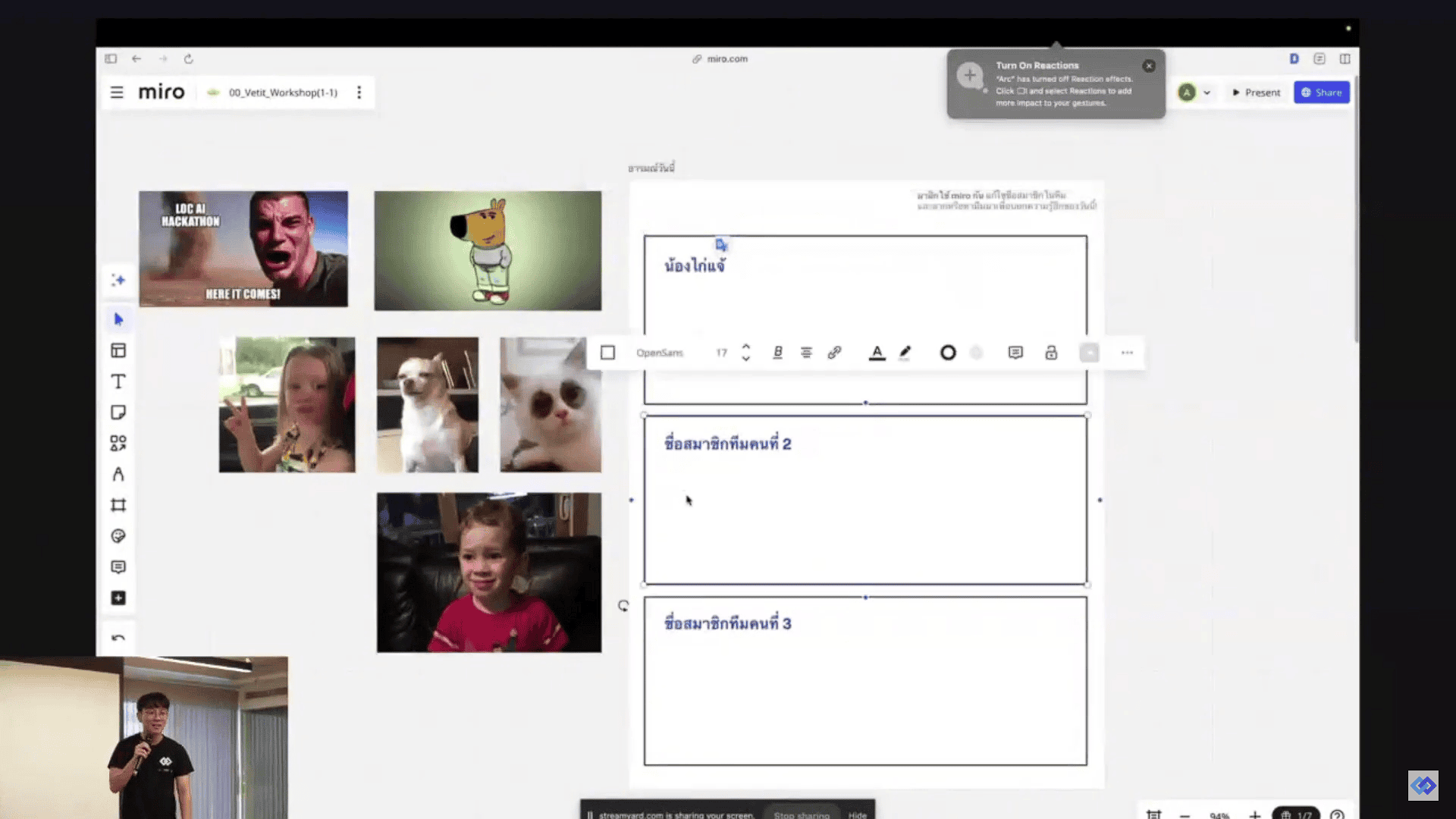Undo the last action
Screen dimensions: 1456x819
pyautogui.click(x=118, y=639)
